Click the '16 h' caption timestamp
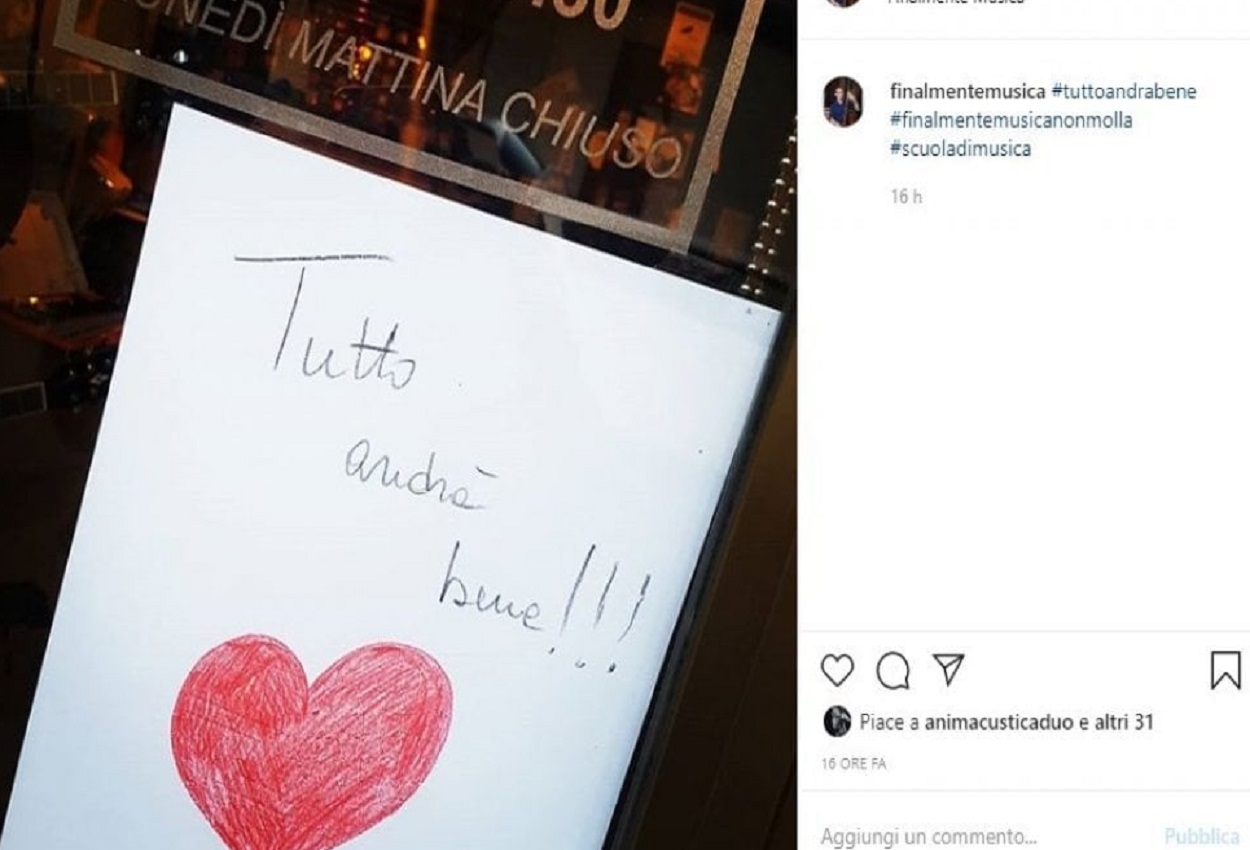The width and height of the screenshot is (1250, 850). tap(906, 197)
